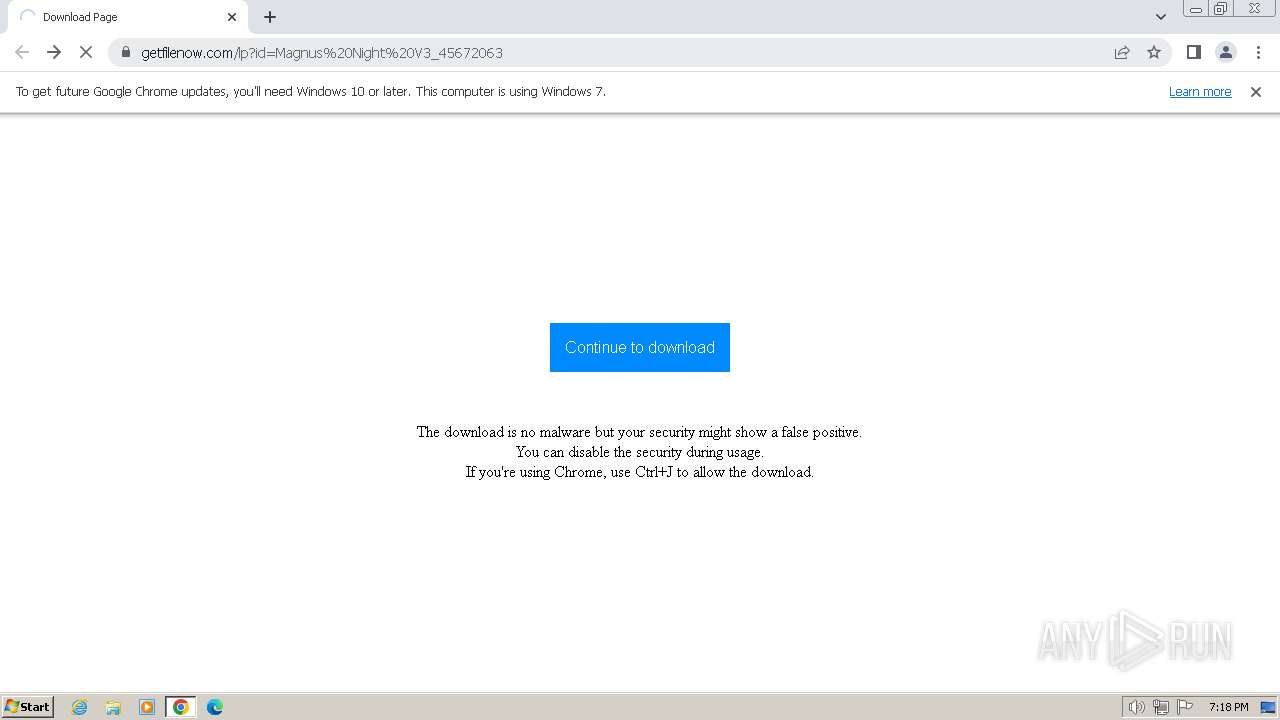Open the Action Center flag icon
This screenshot has height=720, width=1280.
[x=1185, y=707]
